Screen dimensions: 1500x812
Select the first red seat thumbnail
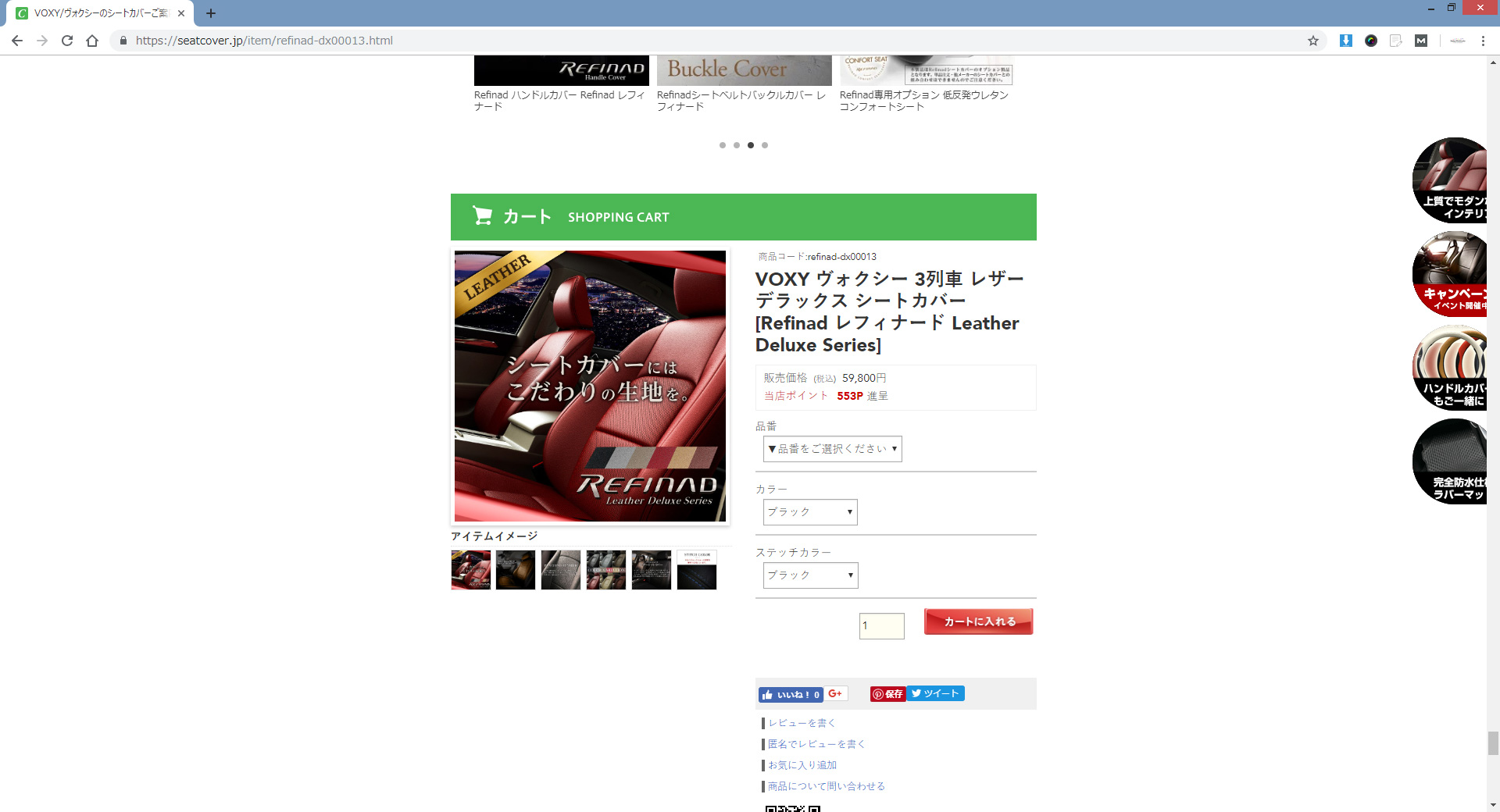click(x=471, y=570)
